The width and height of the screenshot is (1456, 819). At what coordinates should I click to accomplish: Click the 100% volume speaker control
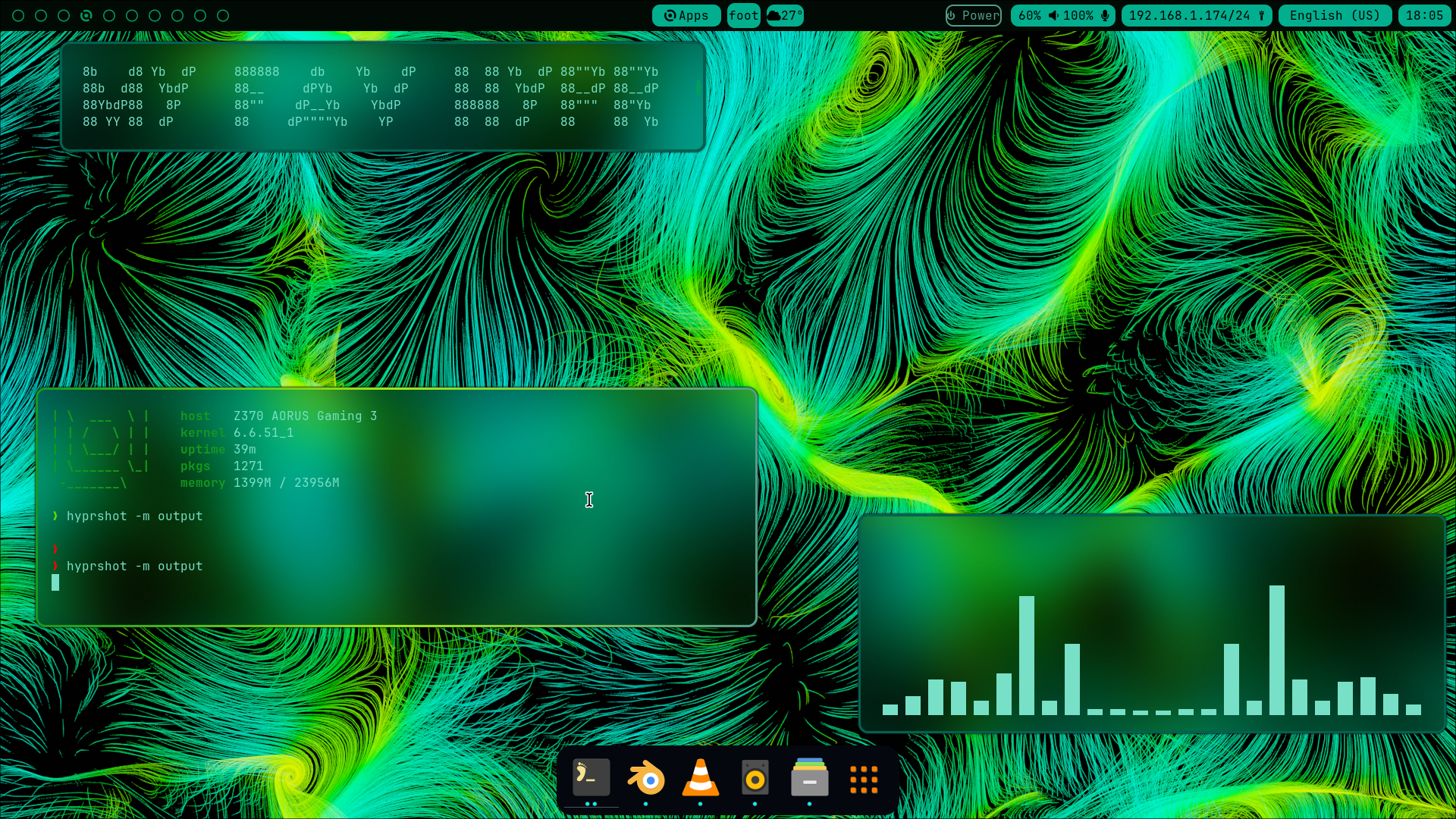click(x=1071, y=15)
